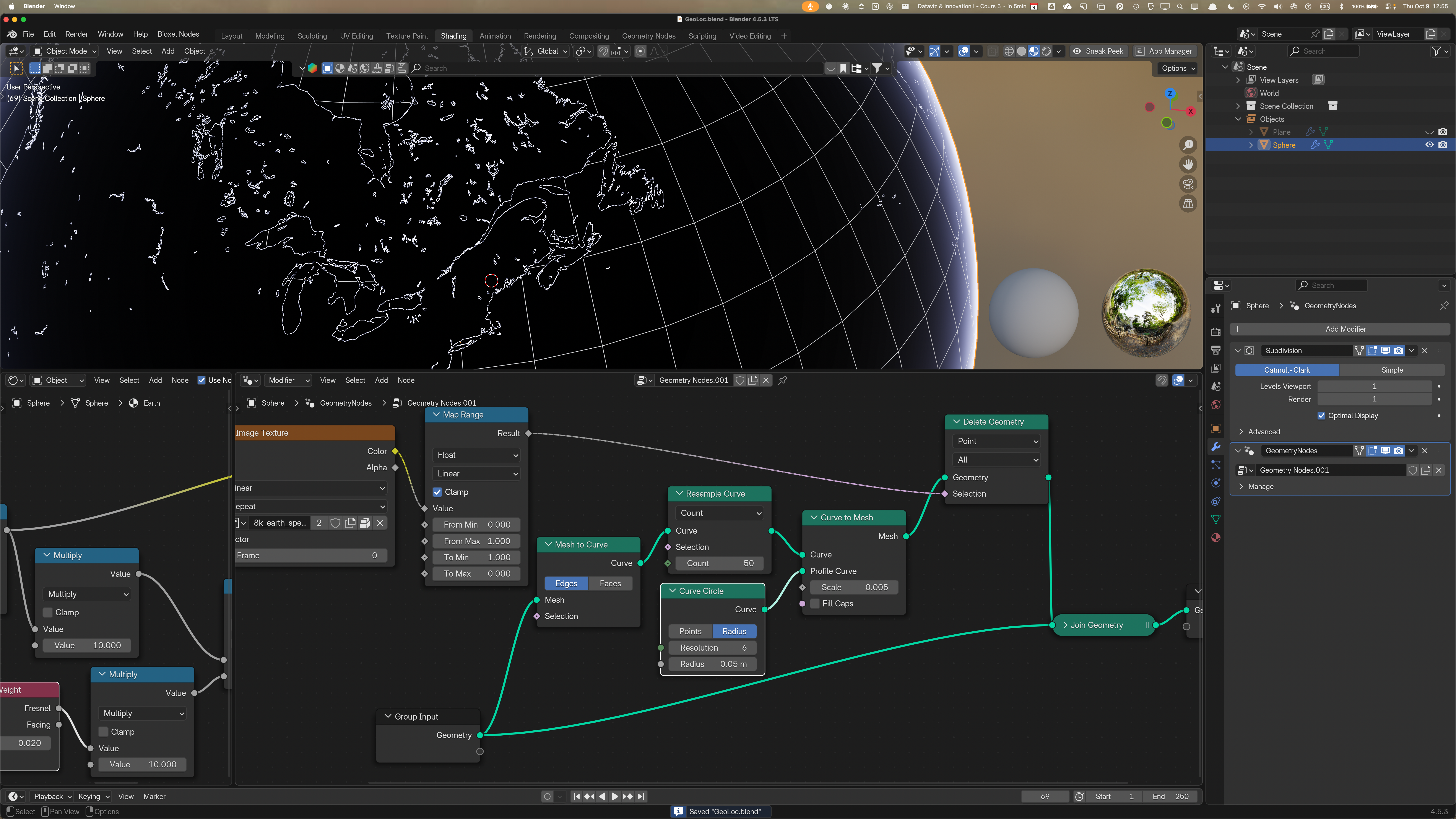The image size is (1456, 819).
Task: Click the outliner filter funnel icon
Action: point(1436,51)
